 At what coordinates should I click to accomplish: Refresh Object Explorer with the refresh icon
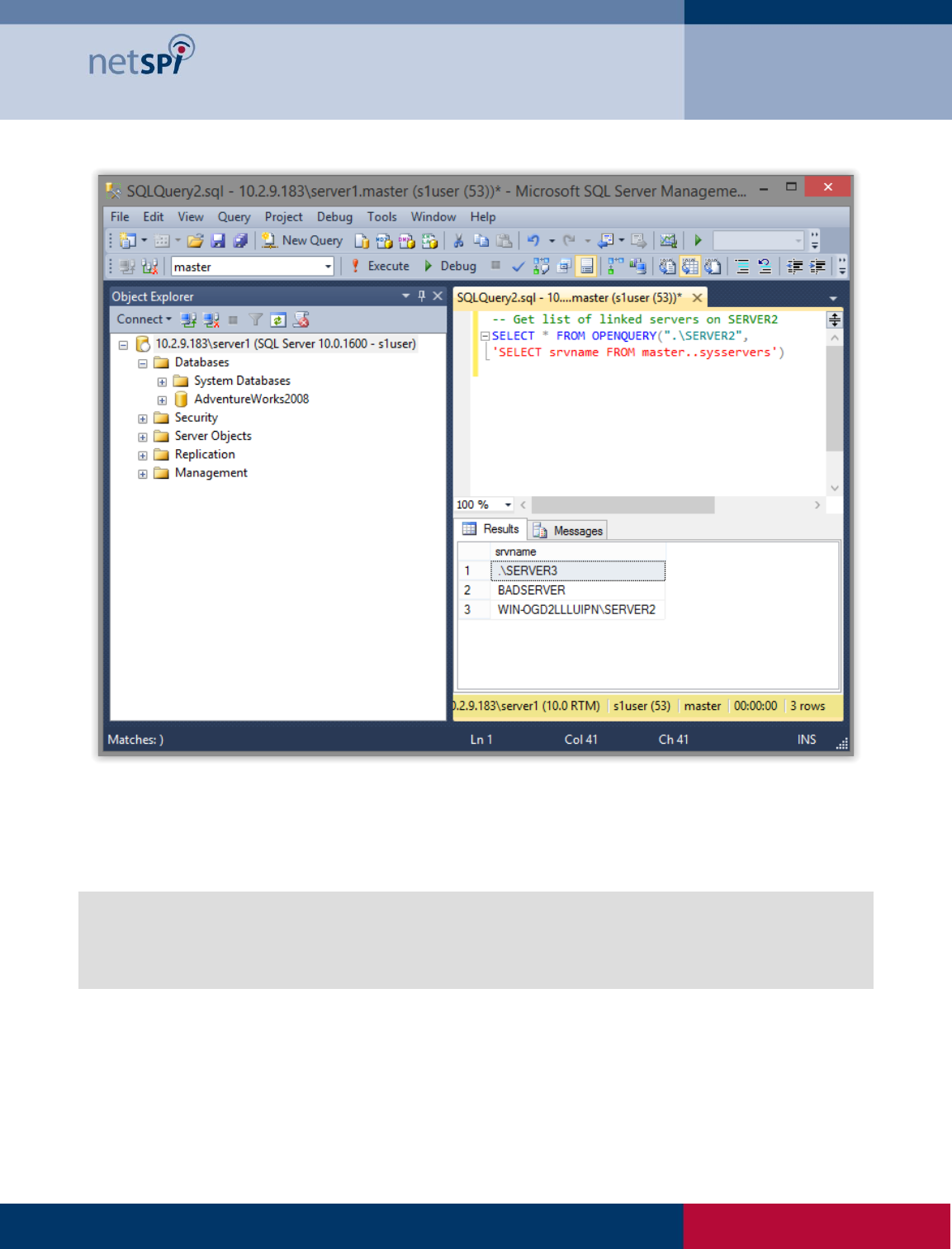point(278,319)
